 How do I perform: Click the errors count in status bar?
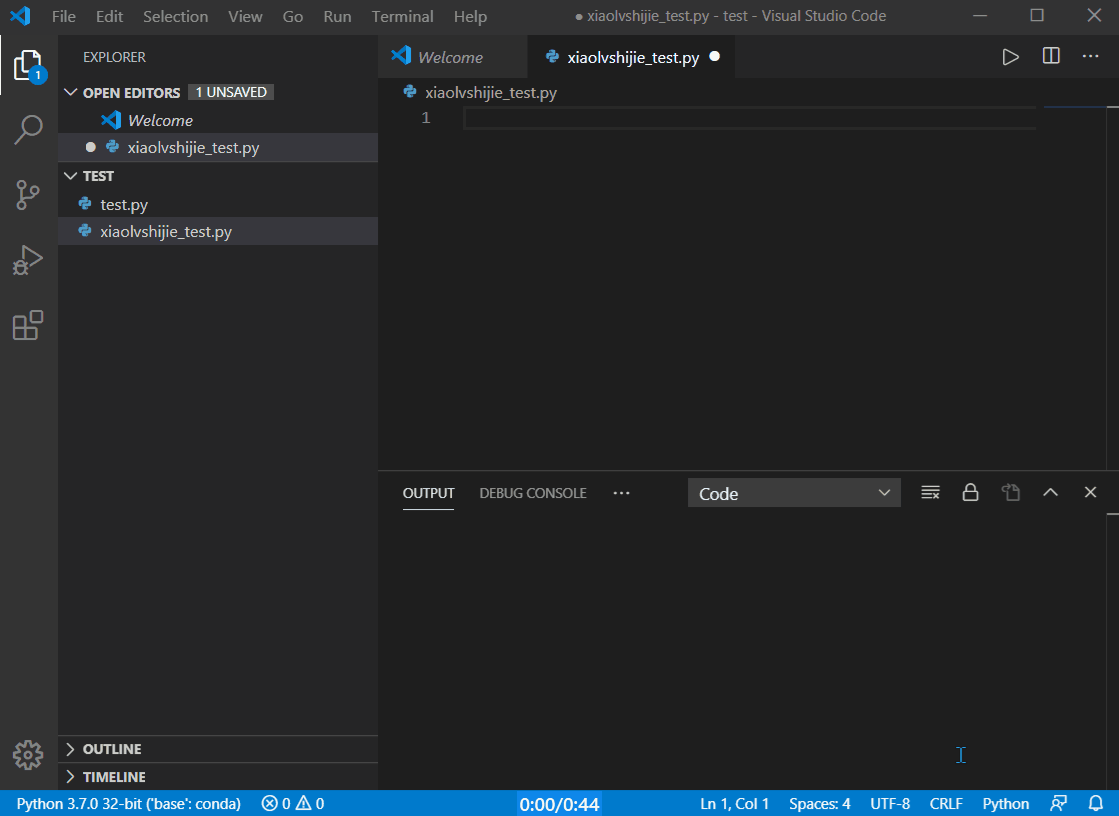(276, 804)
